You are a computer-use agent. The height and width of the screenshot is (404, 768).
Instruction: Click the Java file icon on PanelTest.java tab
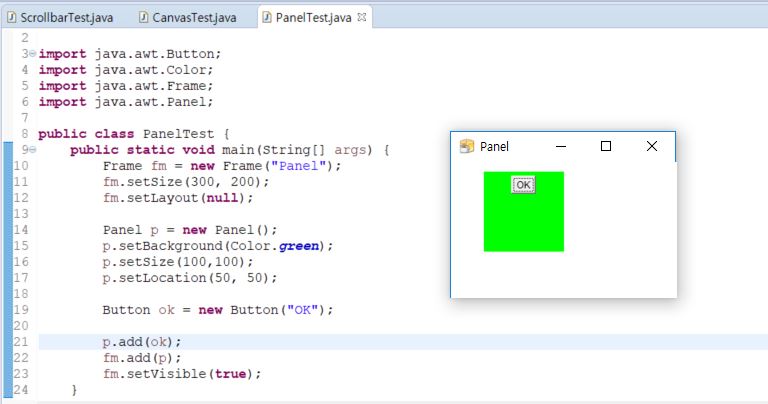point(267,18)
